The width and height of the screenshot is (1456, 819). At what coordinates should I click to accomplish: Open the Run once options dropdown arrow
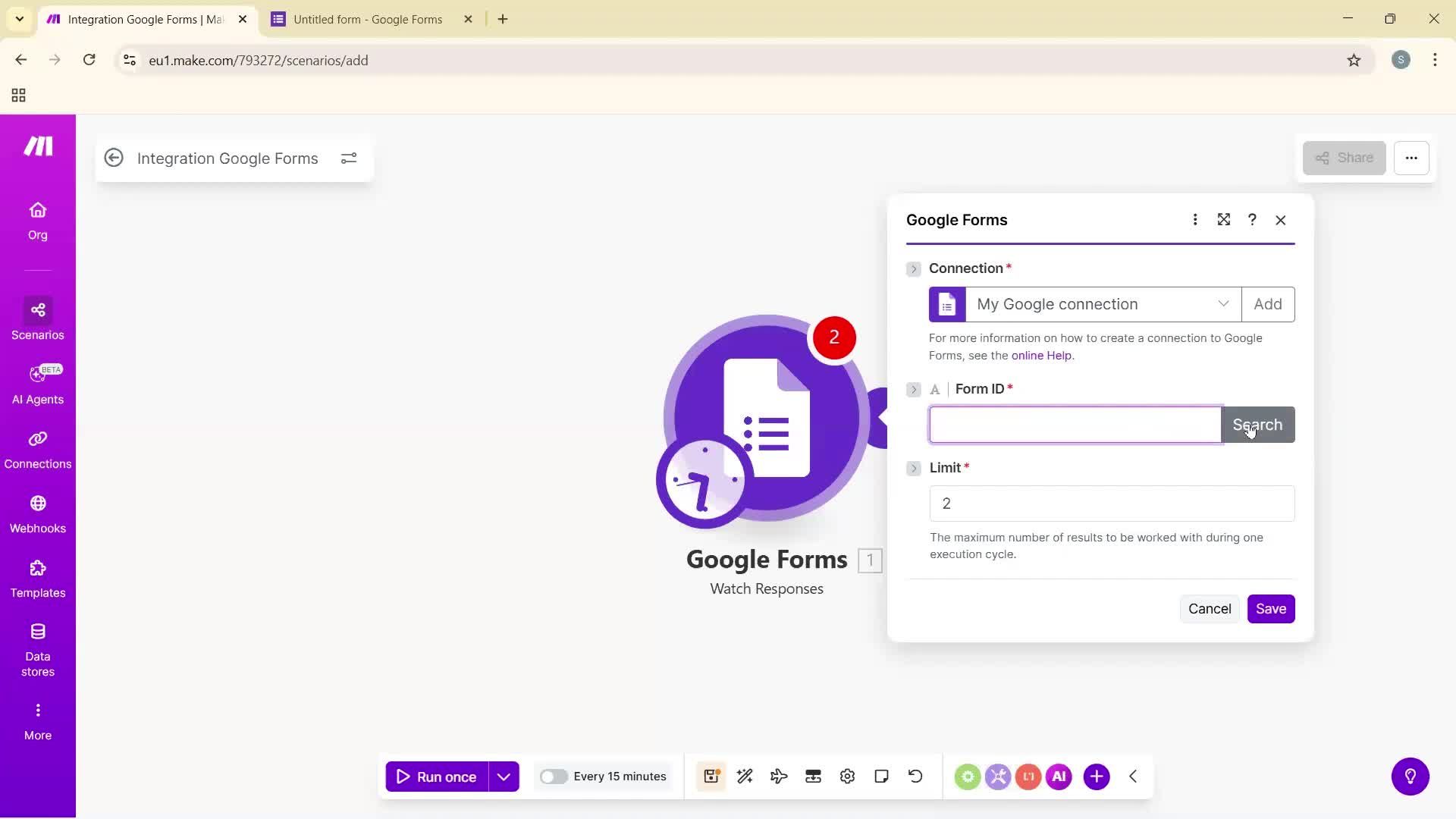coord(504,777)
